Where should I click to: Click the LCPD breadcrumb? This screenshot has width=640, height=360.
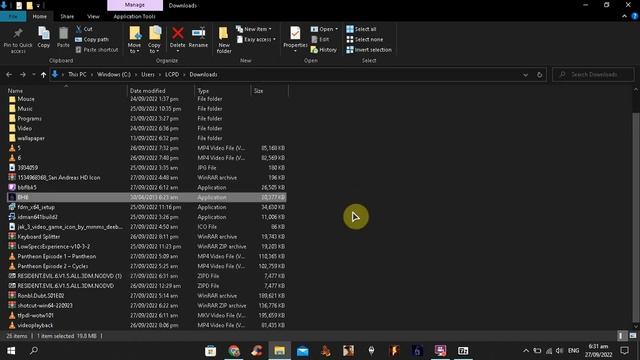(172, 75)
